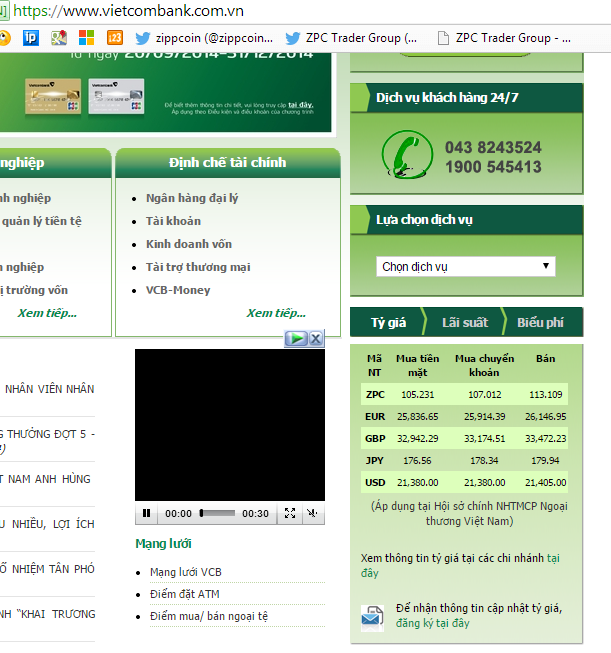The height and width of the screenshot is (653, 611).
Task: Open the ZPC Trader Group Twitter bookmark
Action: click(x=351, y=38)
